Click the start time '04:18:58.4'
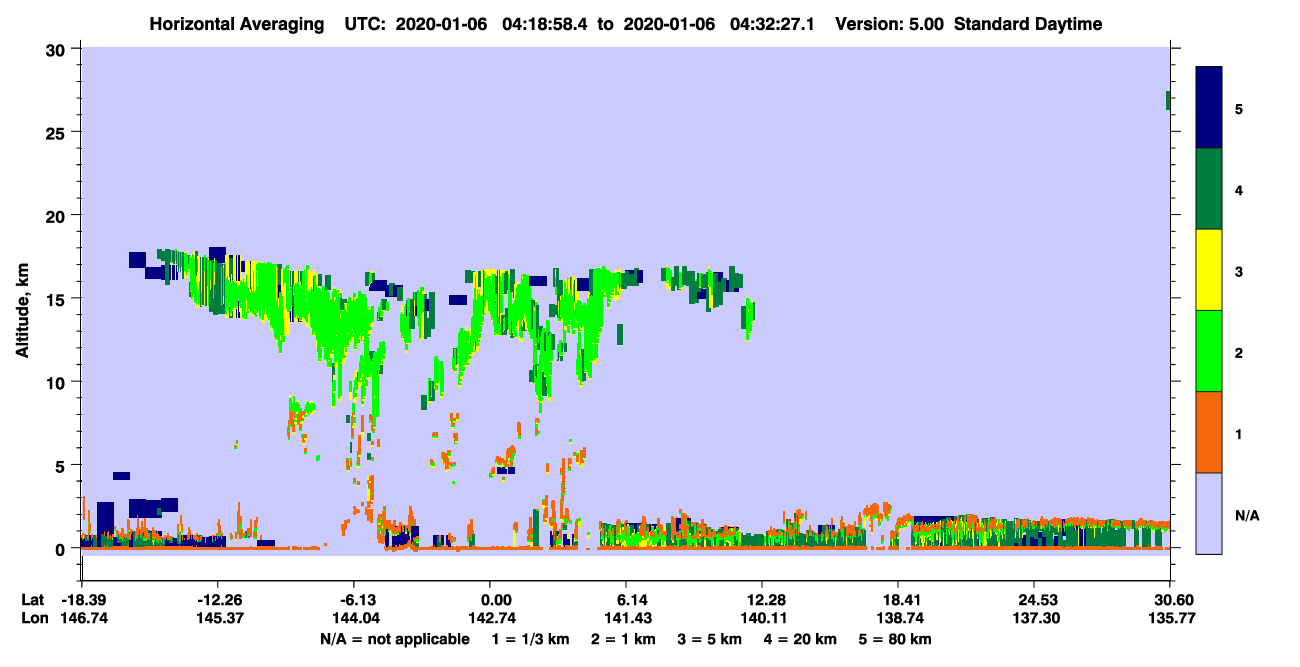The image size is (1300, 667). coord(547,24)
